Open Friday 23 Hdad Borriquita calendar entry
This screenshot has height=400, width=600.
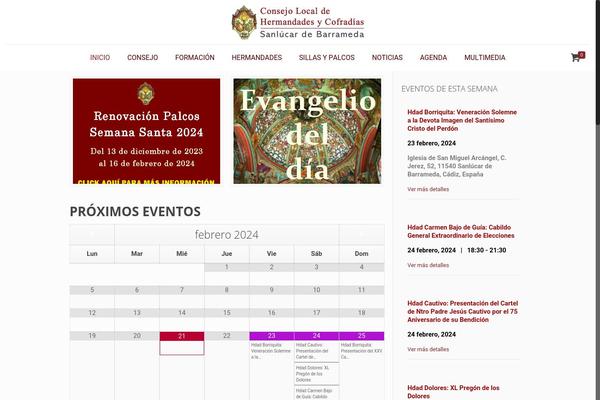(271, 351)
